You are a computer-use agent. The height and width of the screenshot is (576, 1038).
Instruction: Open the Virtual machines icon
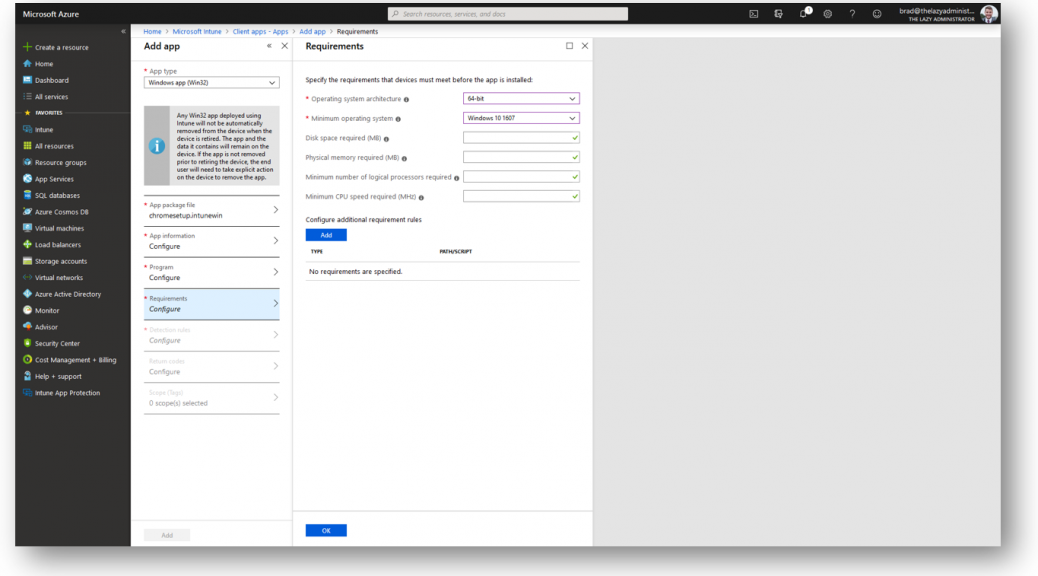pos(27,228)
